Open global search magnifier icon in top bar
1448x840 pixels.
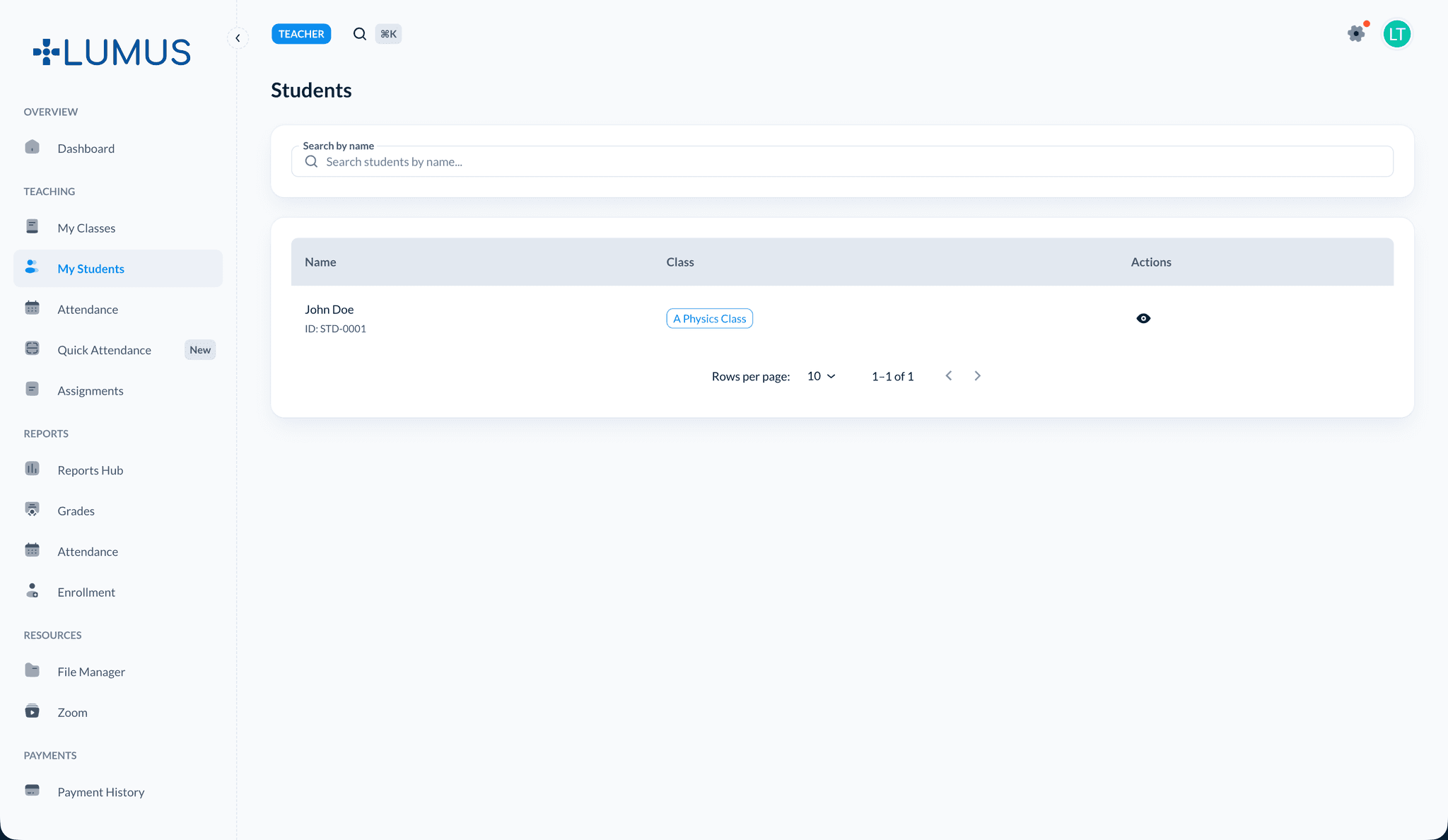click(360, 34)
